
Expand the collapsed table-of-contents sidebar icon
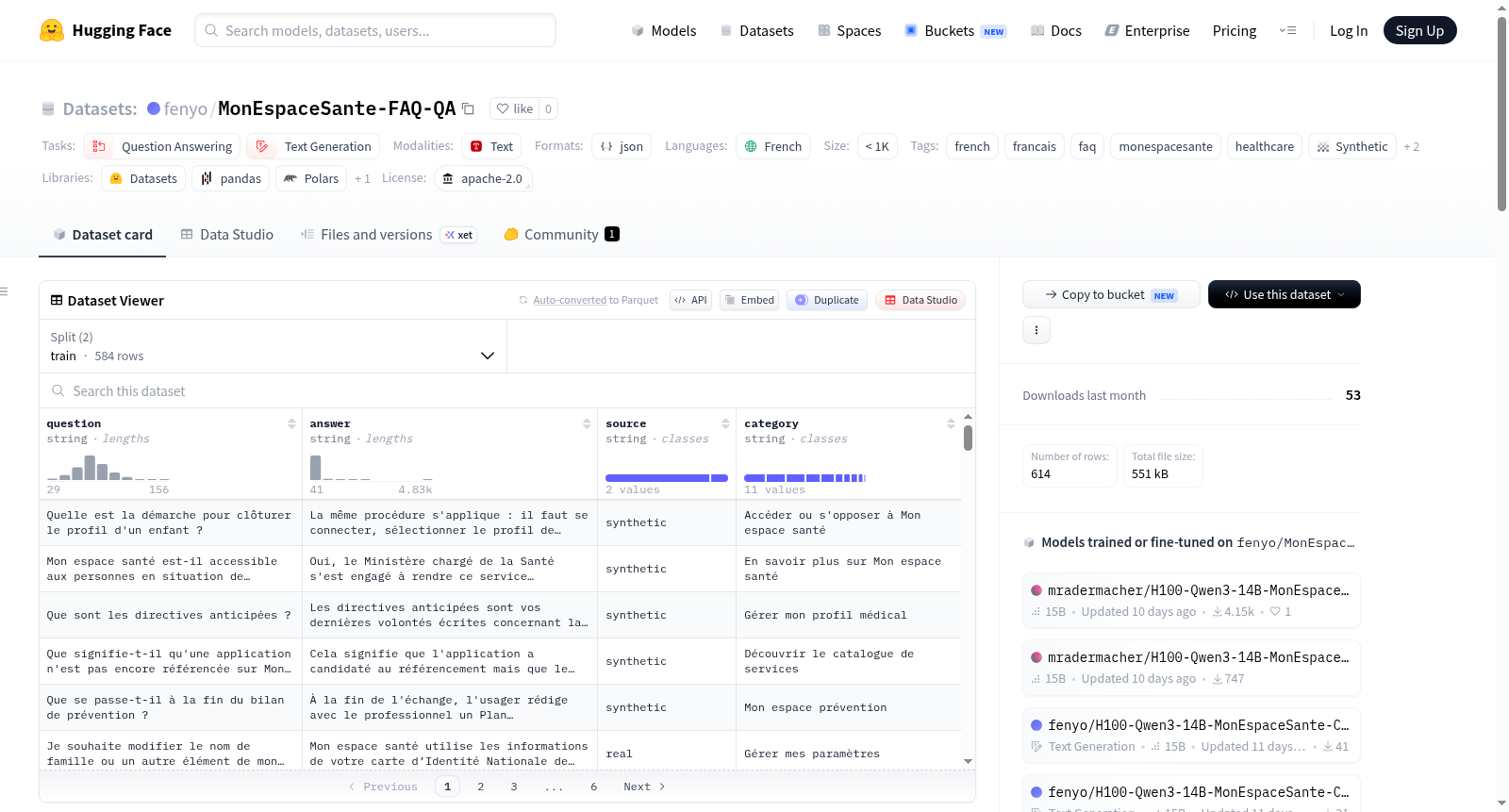4,291
